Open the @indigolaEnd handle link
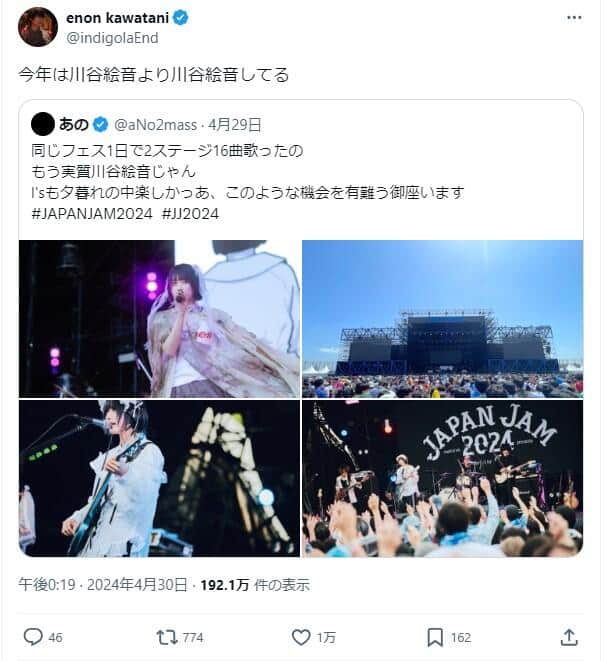Image resolution: width=604 pixels, height=661 pixels. (x=112, y=38)
